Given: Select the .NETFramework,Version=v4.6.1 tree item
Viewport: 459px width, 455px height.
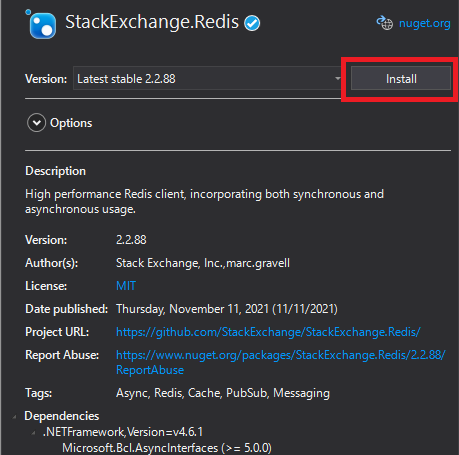Looking at the screenshot, I should point(123,432).
